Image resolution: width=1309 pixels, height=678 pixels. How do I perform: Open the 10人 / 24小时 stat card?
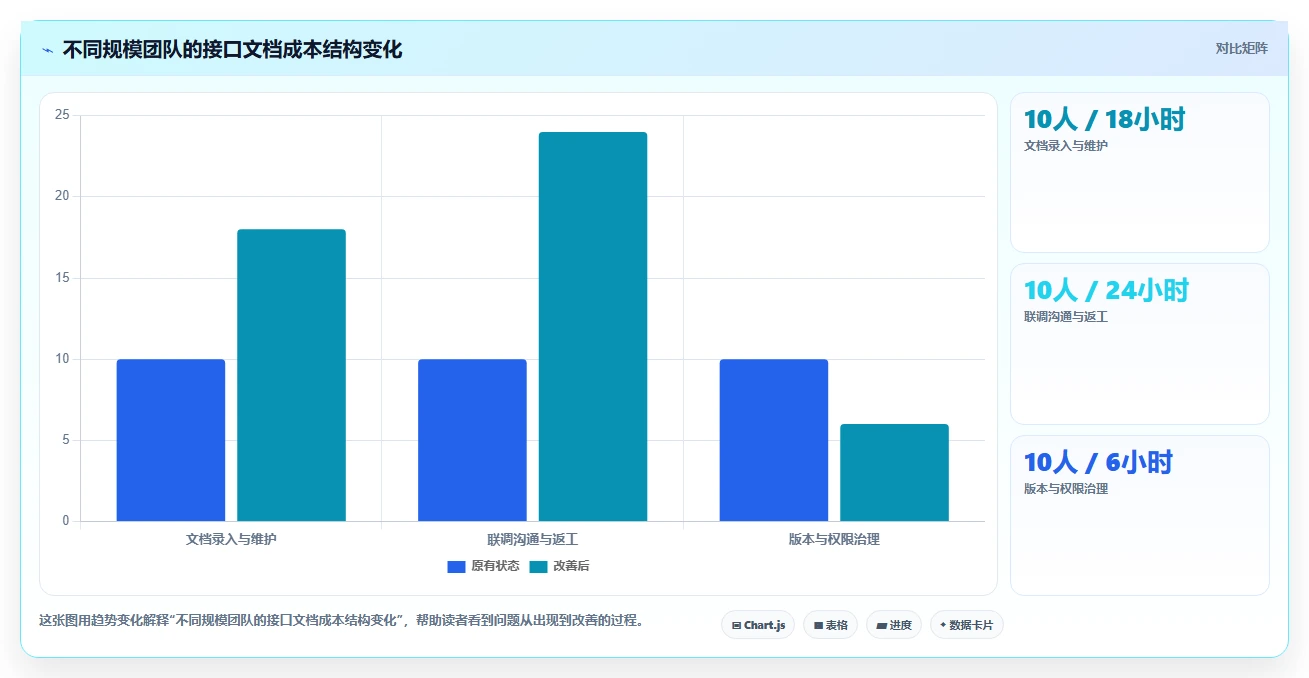point(1139,344)
